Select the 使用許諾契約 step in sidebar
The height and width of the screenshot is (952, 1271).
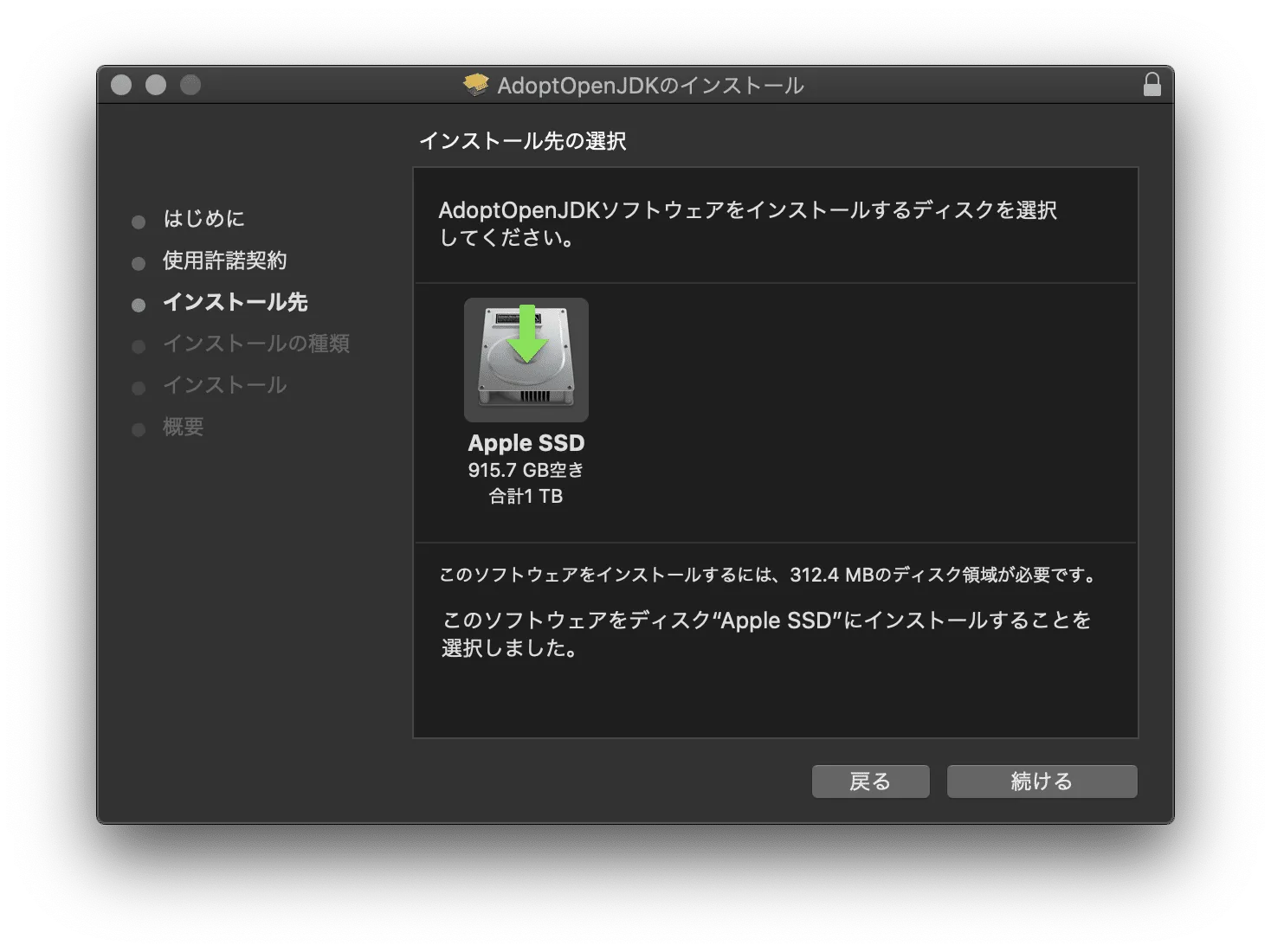click(225, 261)
